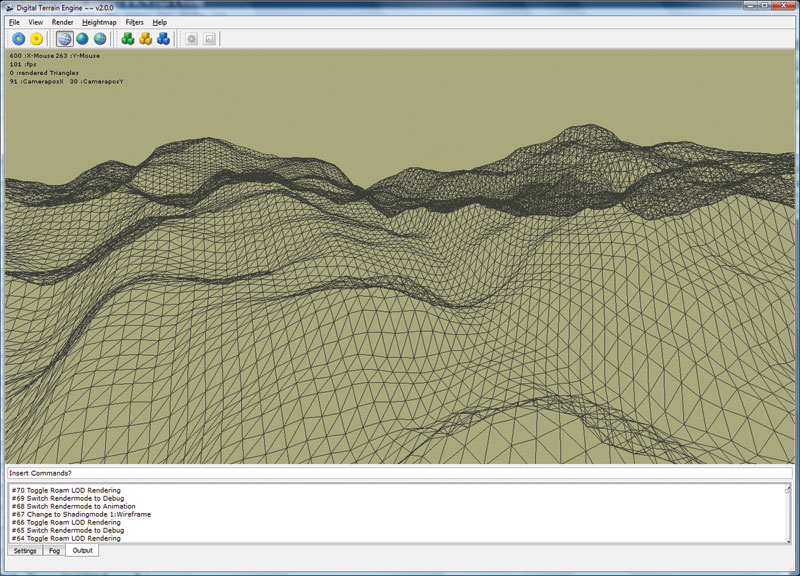Image resolution: width=800 pixels, height=576 pixels.
Task: Select the solid blue-green globe icon
Action: [82, 39]
